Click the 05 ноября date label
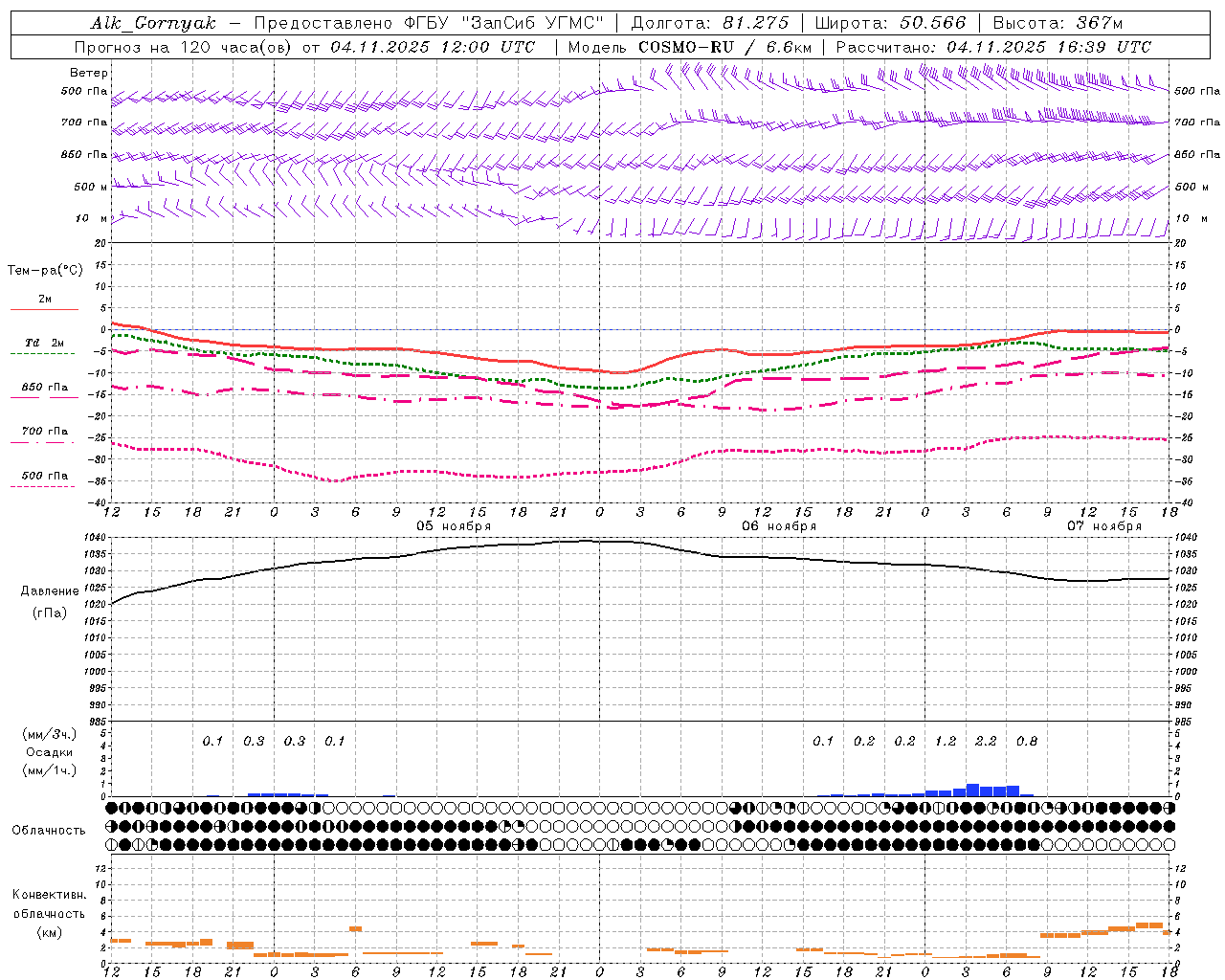The height and width of the screenshot is (980, 1225). pos(454,526)
